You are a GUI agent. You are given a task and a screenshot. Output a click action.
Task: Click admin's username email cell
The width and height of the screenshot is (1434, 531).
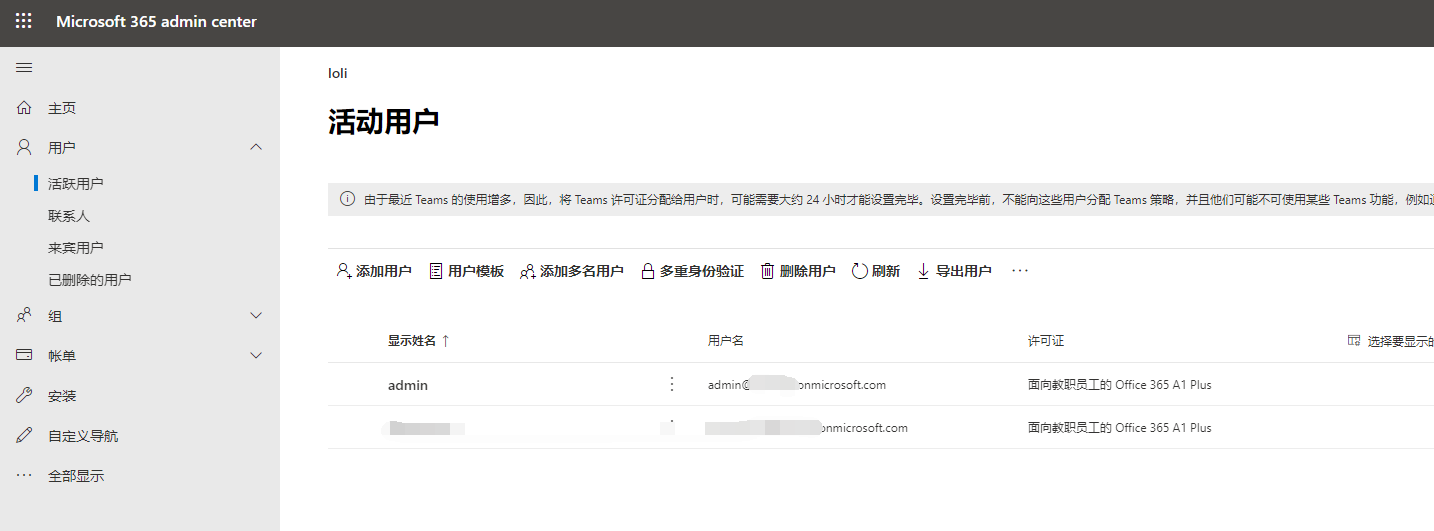pyautogui.click(x=797, y=385)
